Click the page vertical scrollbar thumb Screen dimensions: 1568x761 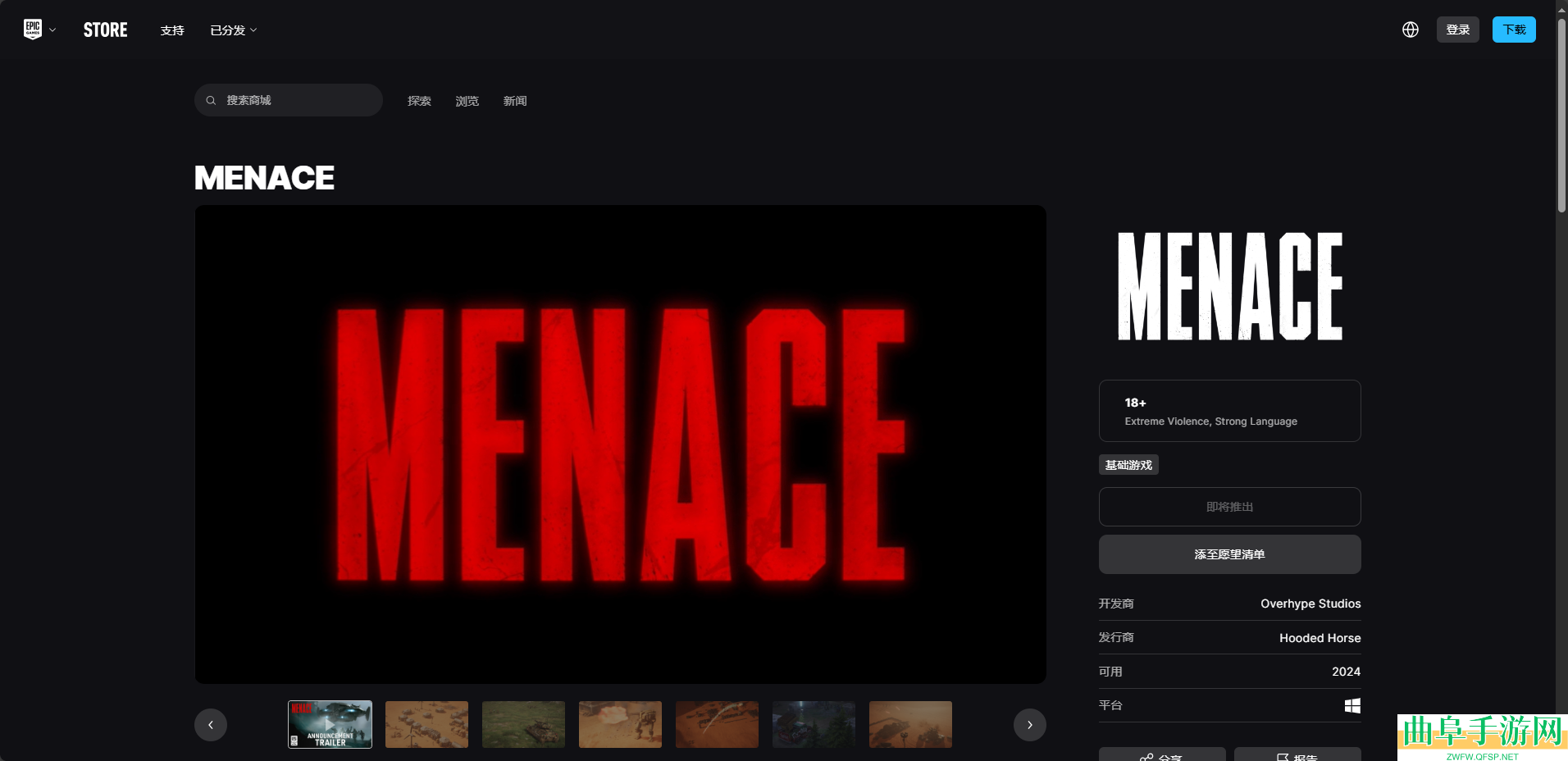tap(1561, 115)
